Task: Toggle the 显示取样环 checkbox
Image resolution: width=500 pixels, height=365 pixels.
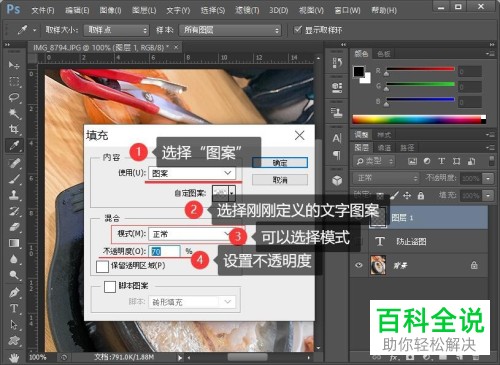Action: coord(298,30)
